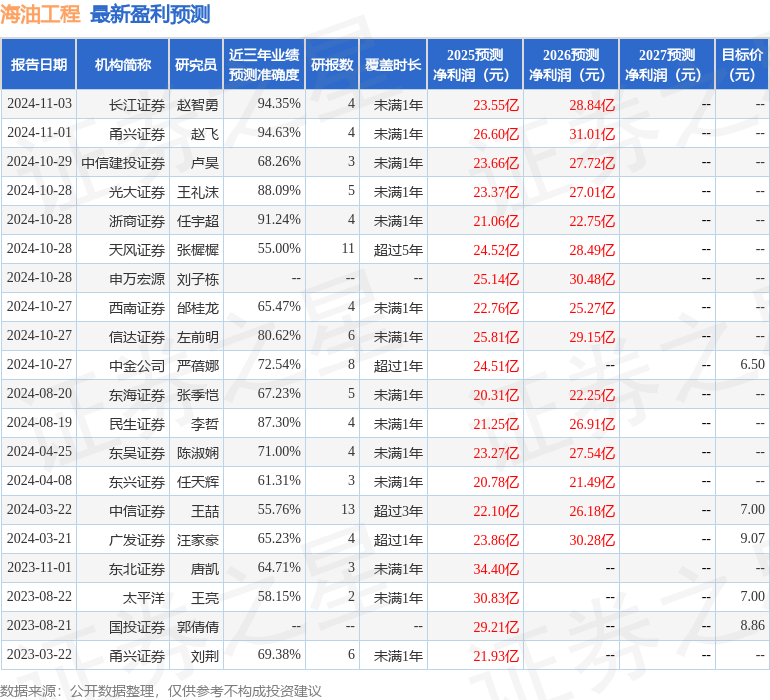770x700 pixels.
Task: Click the 东海证券 institution cell
Action: click(x=137, y=394)
